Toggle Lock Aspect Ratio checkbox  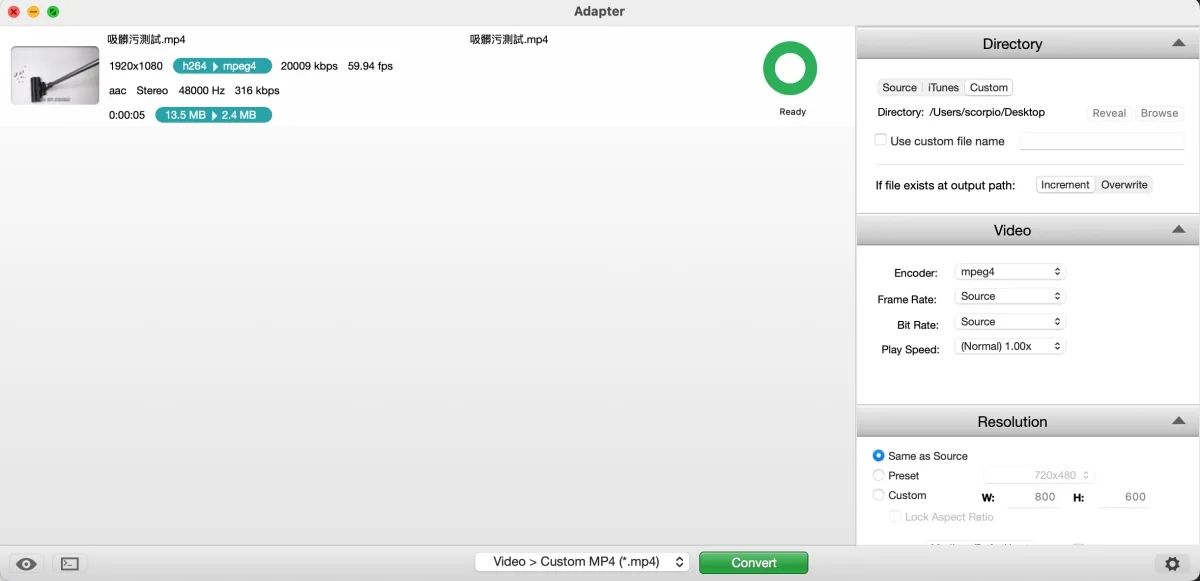click(x=896, y=517)
